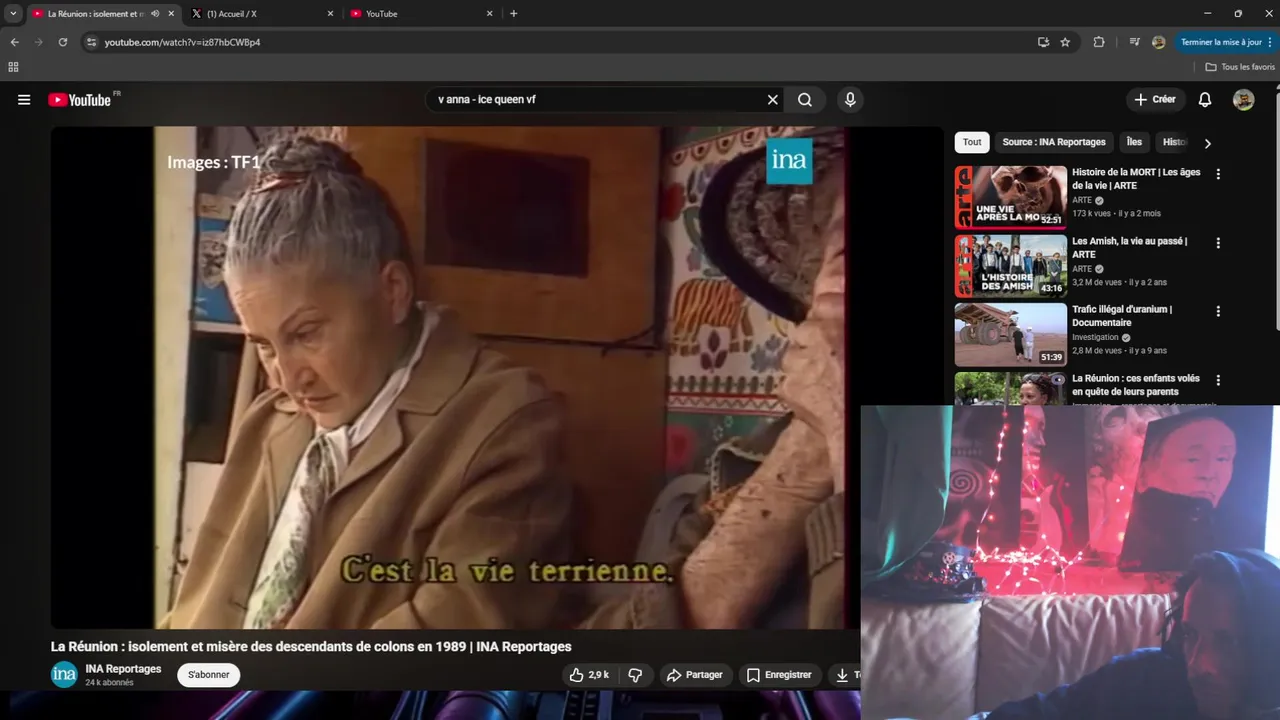Click the INA watermark in the video
This screenshot has width=1280, height=720.
[x=789, y=162]
